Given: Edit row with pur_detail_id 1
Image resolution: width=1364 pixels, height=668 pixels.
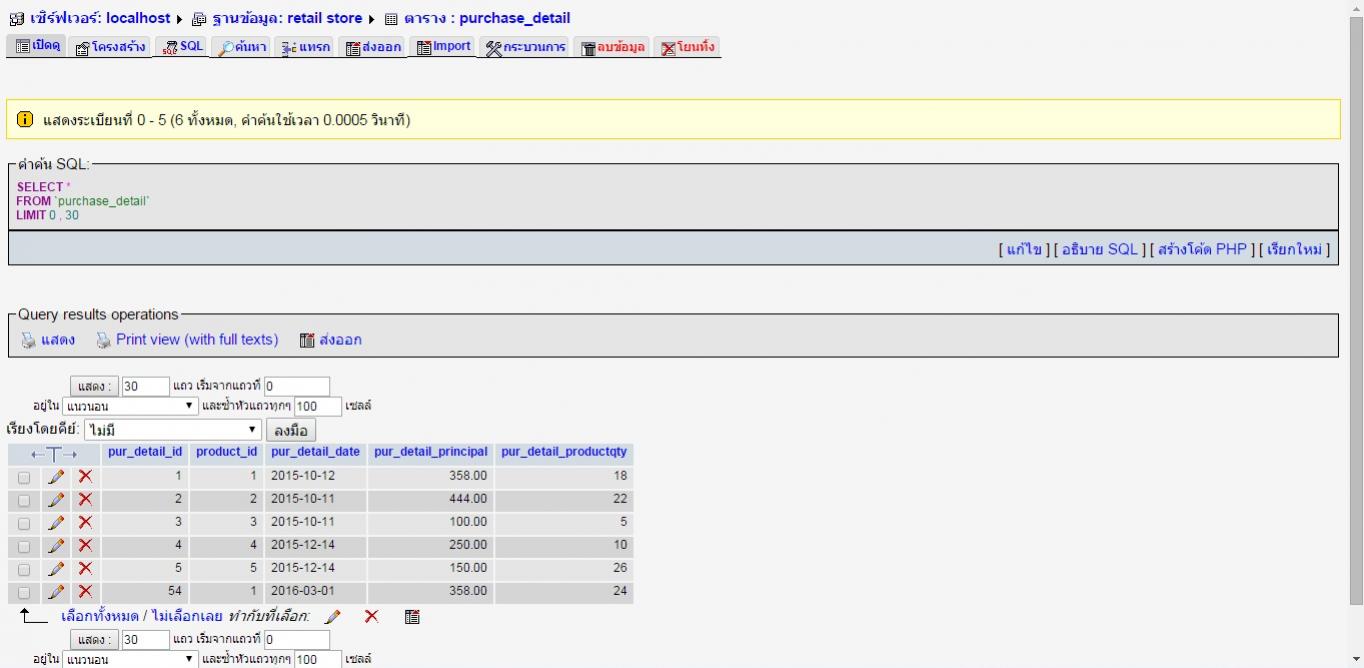Looking at the screenshot, I should [x=56, y=477].
